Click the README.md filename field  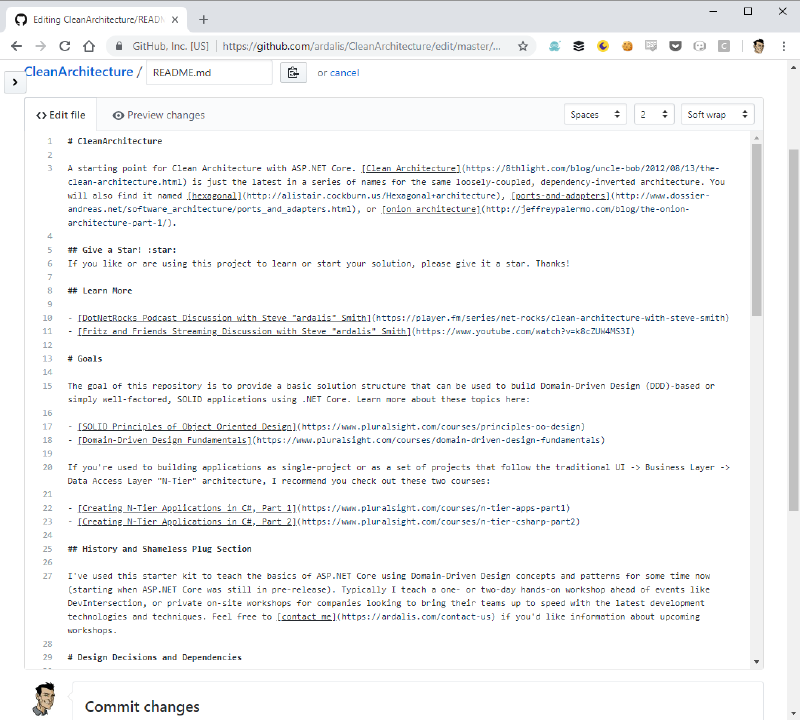click(209, 72)
